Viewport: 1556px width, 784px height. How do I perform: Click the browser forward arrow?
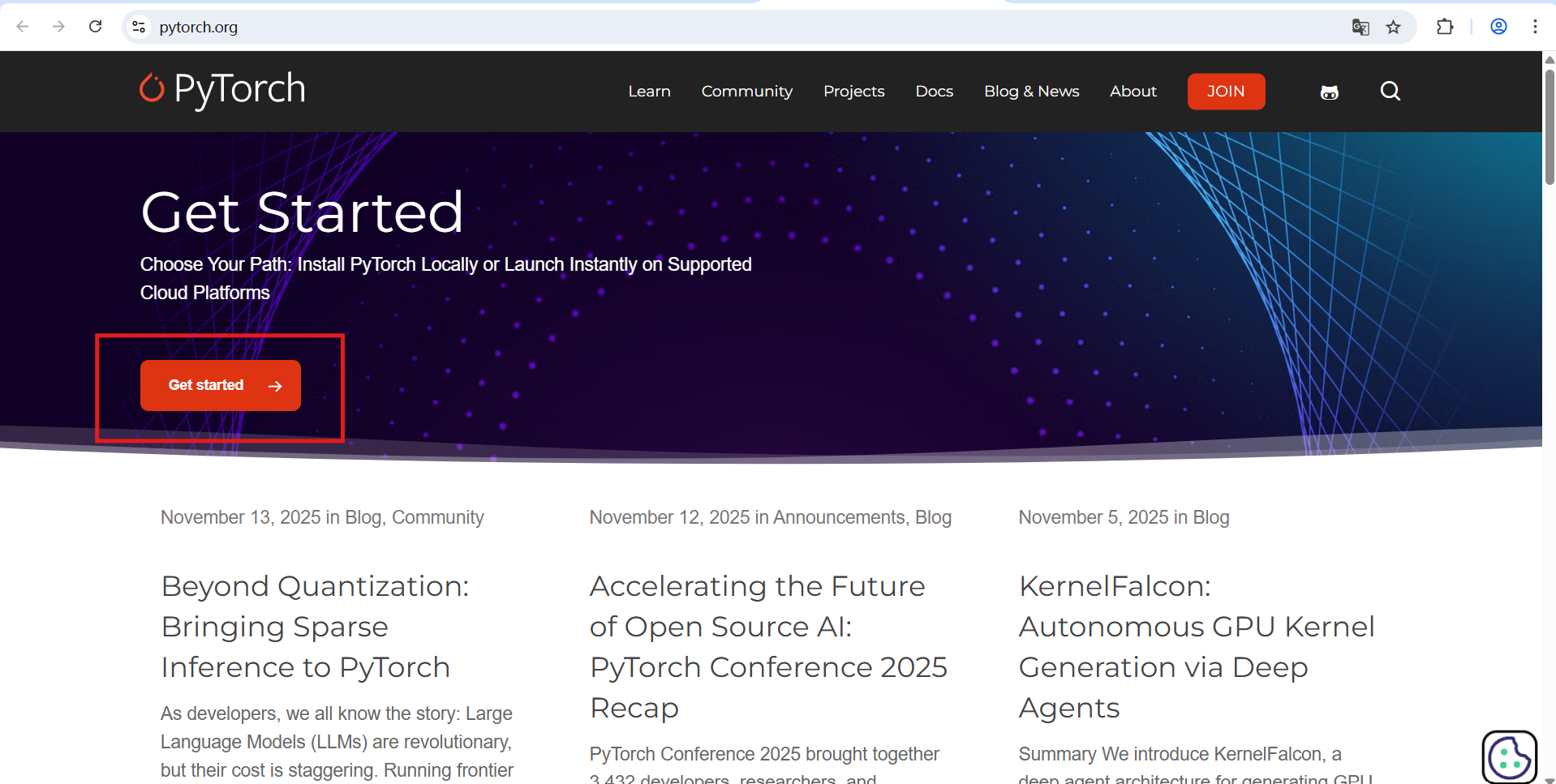[x=58, y=27]
